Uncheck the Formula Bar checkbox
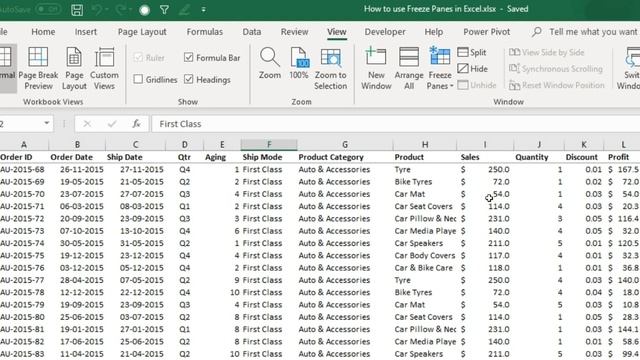Screen dimensions: 640x360 pyautogui.click(x=189, y=58)
